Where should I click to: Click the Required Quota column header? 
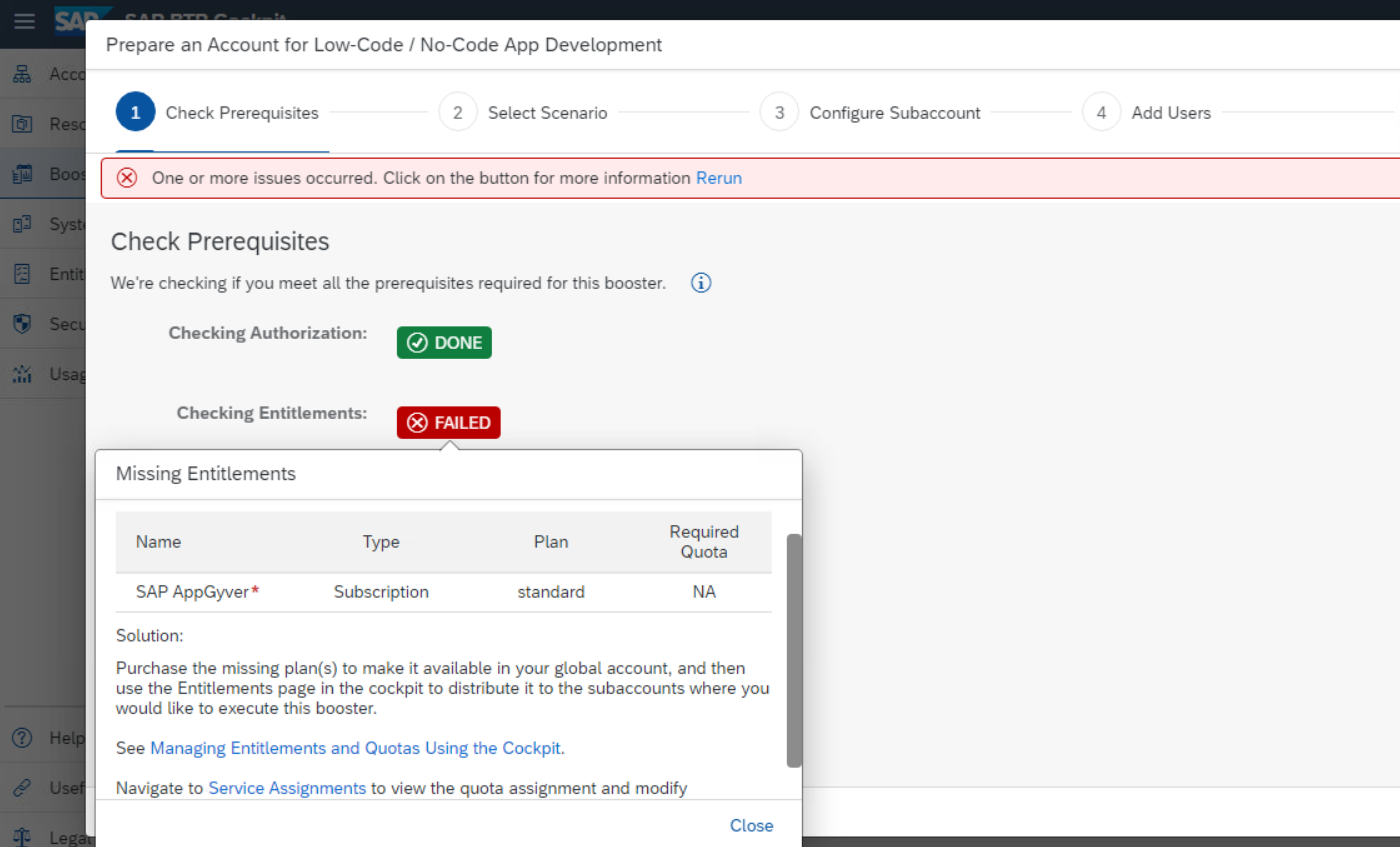pyautogui.click(x=704, y=541)
